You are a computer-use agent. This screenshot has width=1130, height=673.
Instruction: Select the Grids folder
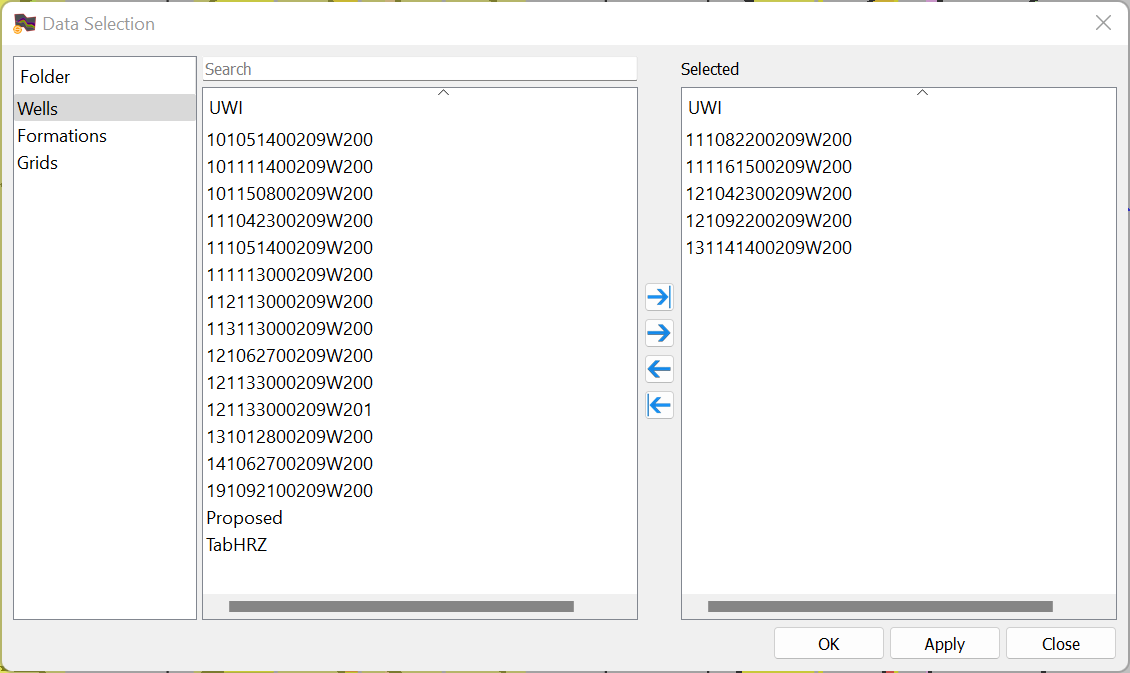coord(37,162)
